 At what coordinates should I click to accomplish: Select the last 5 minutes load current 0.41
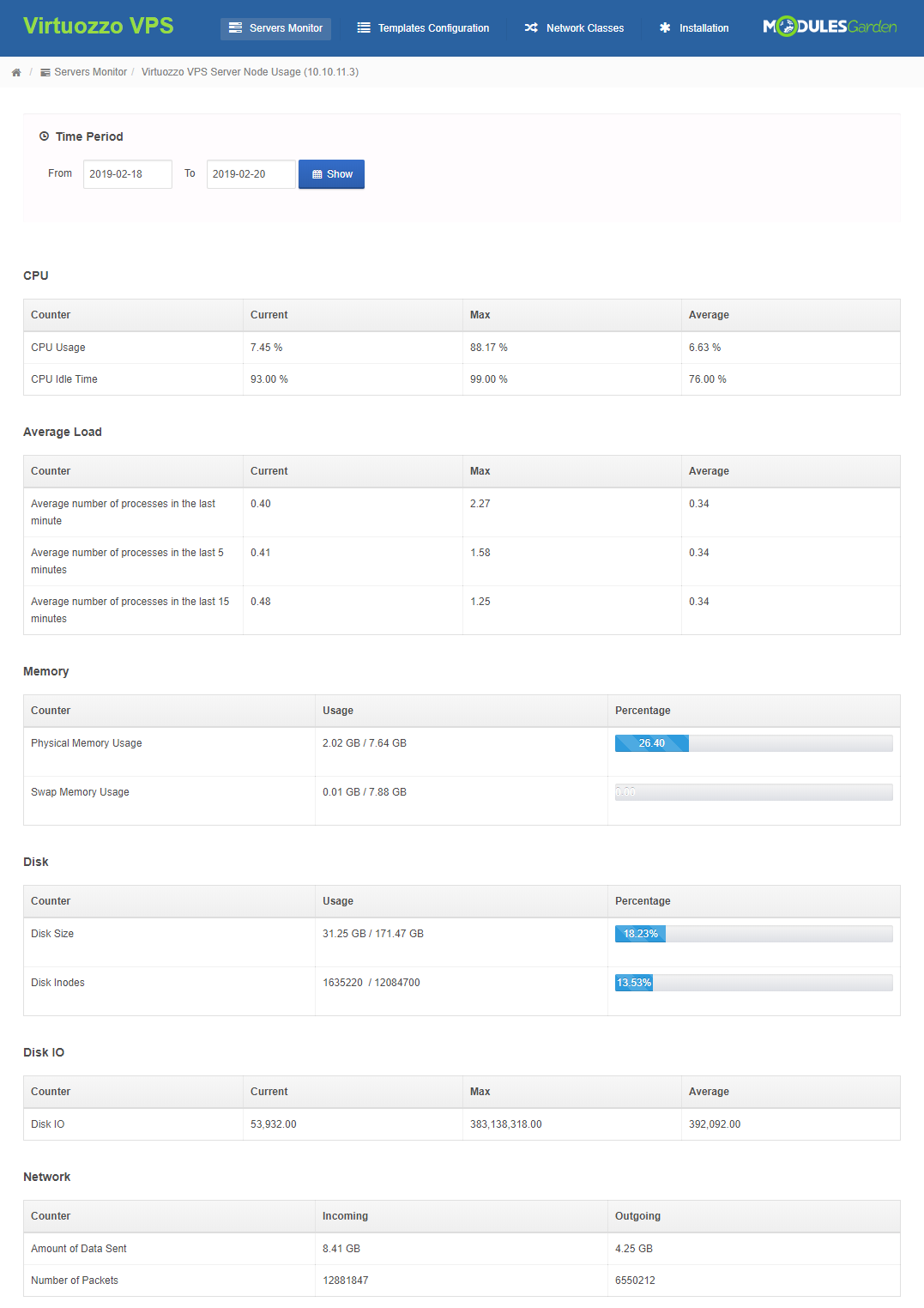(261, 553)
